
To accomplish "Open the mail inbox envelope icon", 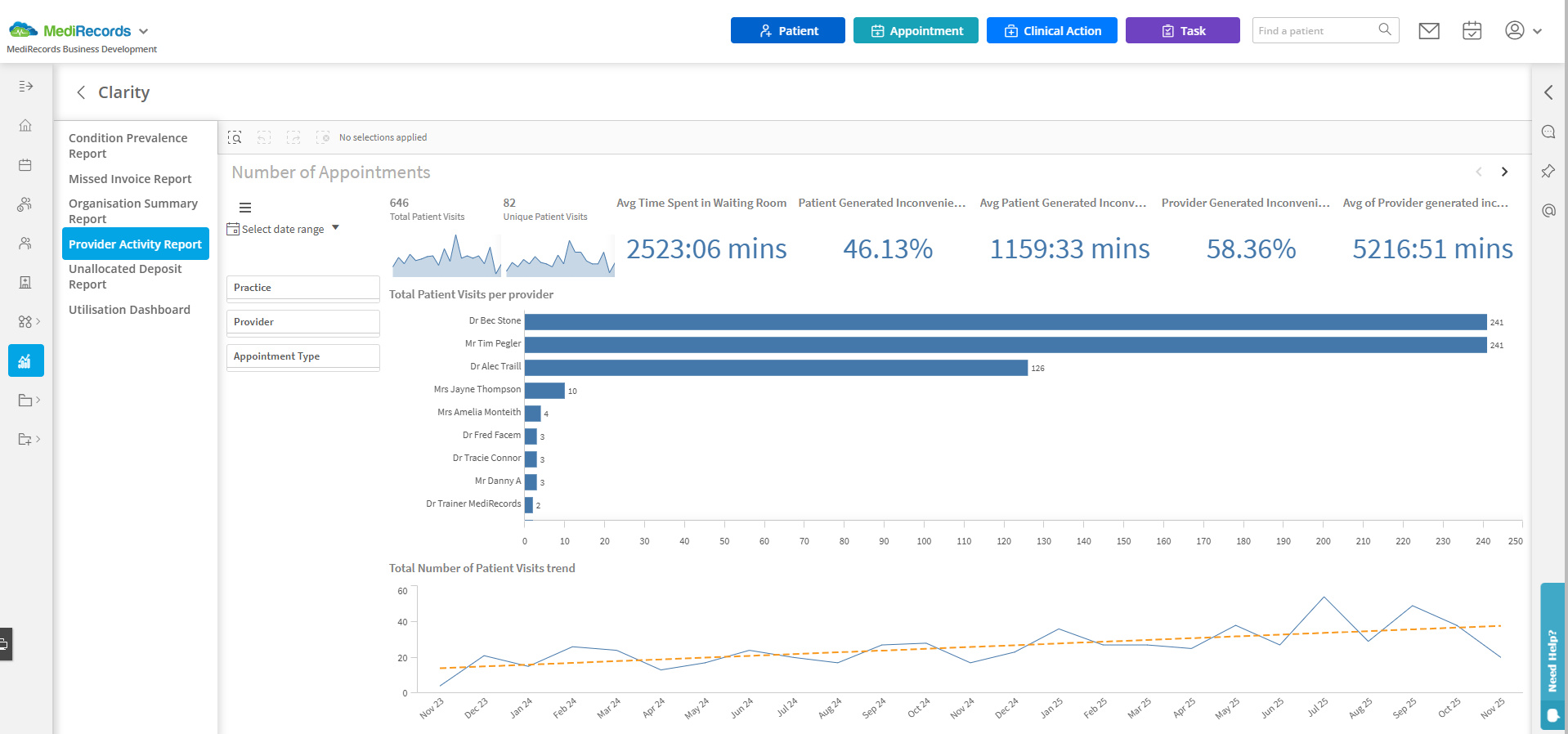I will pyautogui.click(x=1429, y=31).
